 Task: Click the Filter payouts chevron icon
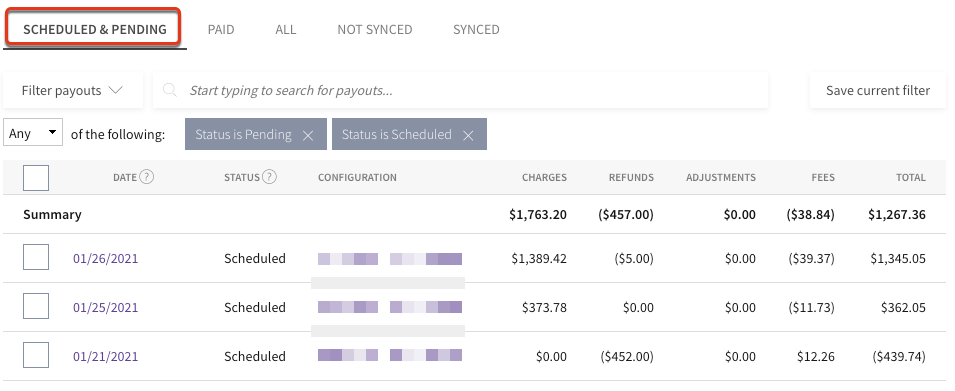pos(115,90)
